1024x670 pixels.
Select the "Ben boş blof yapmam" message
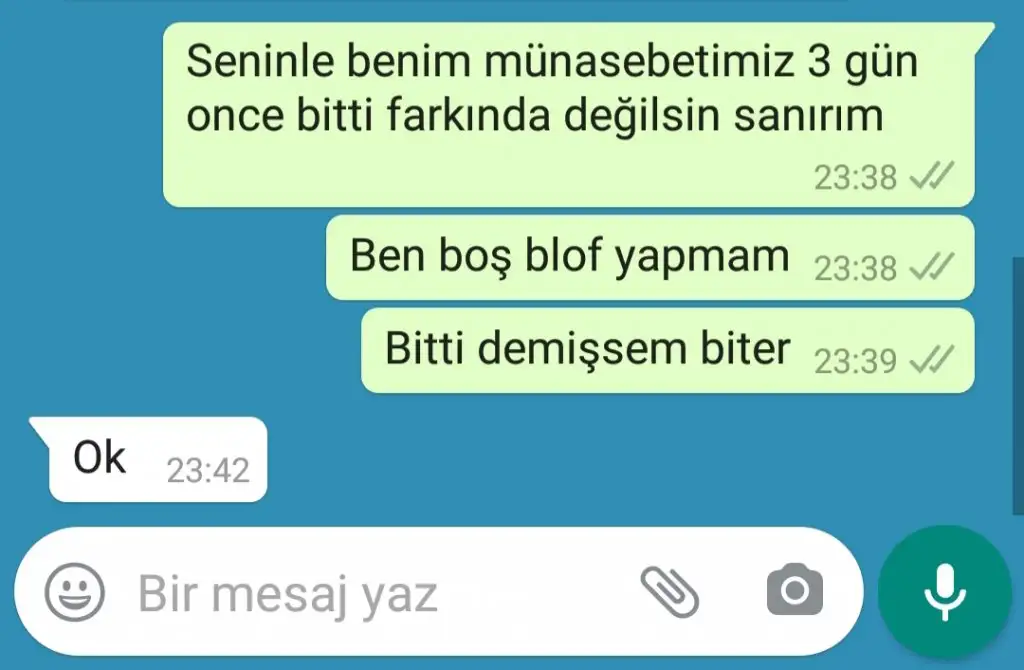coord(650,257)
